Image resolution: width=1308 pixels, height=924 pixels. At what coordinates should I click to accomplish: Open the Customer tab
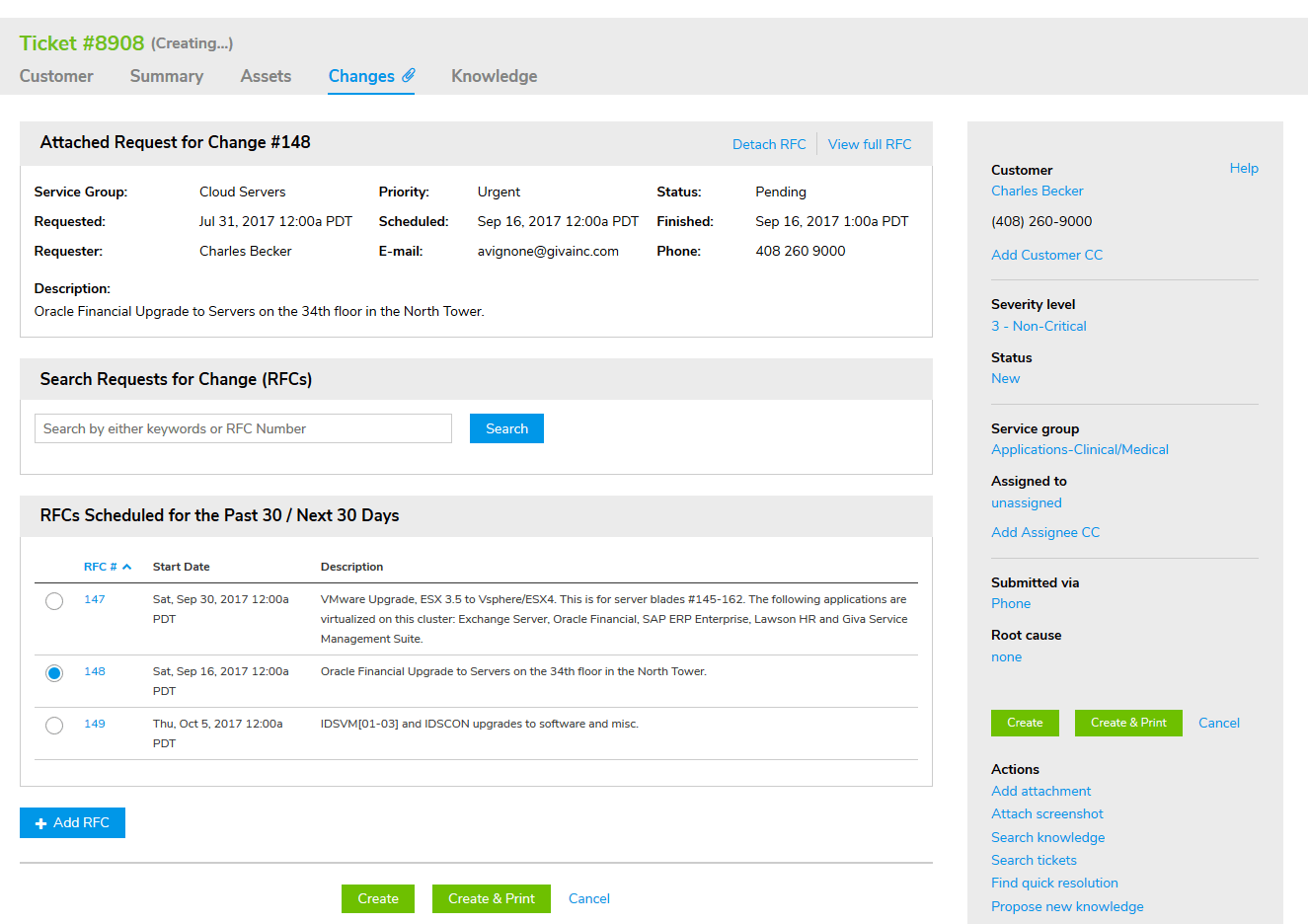56,76
